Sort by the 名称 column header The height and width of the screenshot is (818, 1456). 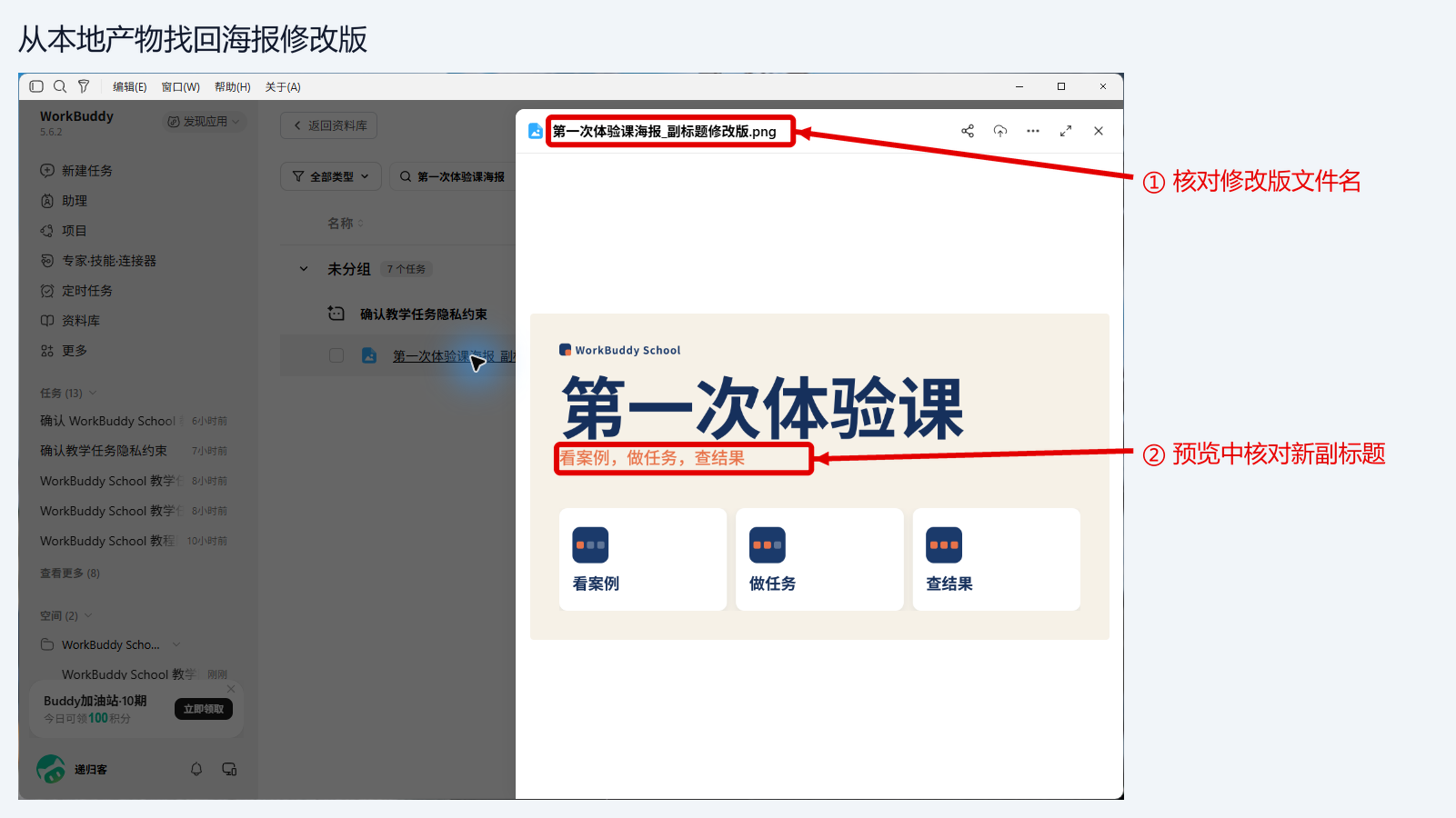tap(345, 224)
